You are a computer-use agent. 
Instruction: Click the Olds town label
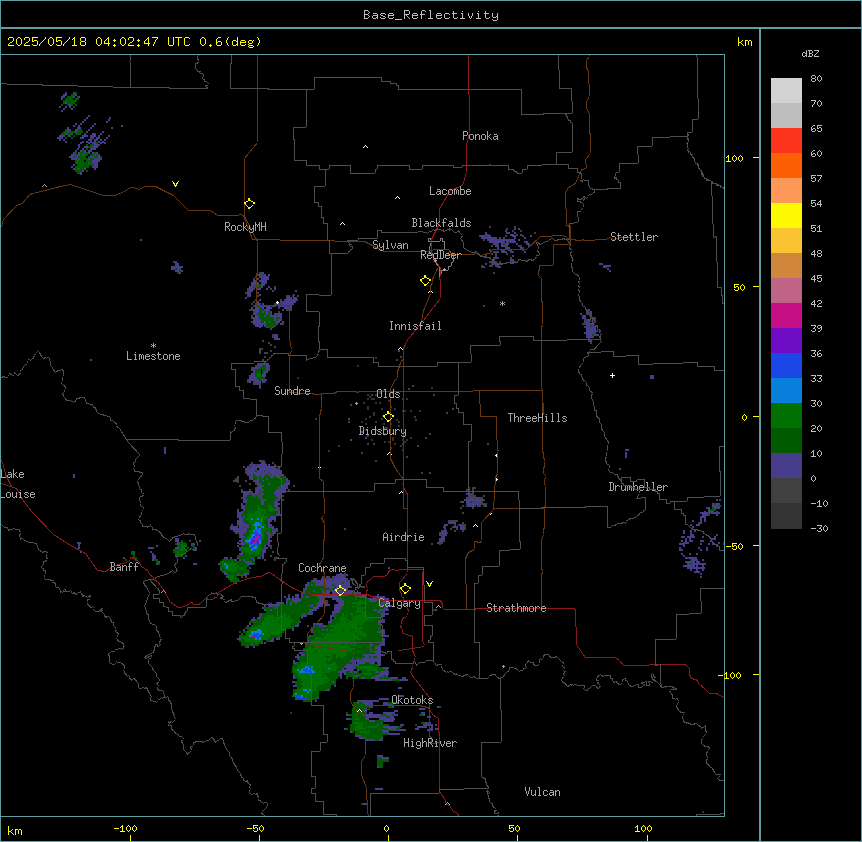pyautogui.click(x=388, y=394)
